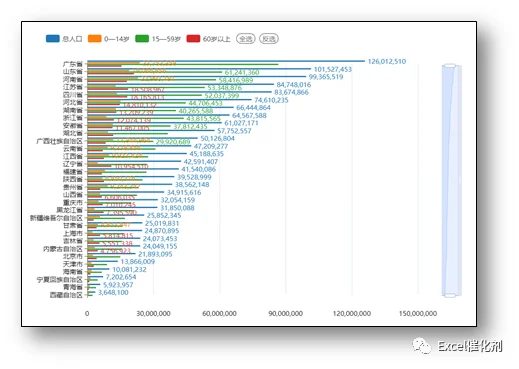Toggle the 总人口 series via legend text
The image size is (519, 369).
coord(72,39)
